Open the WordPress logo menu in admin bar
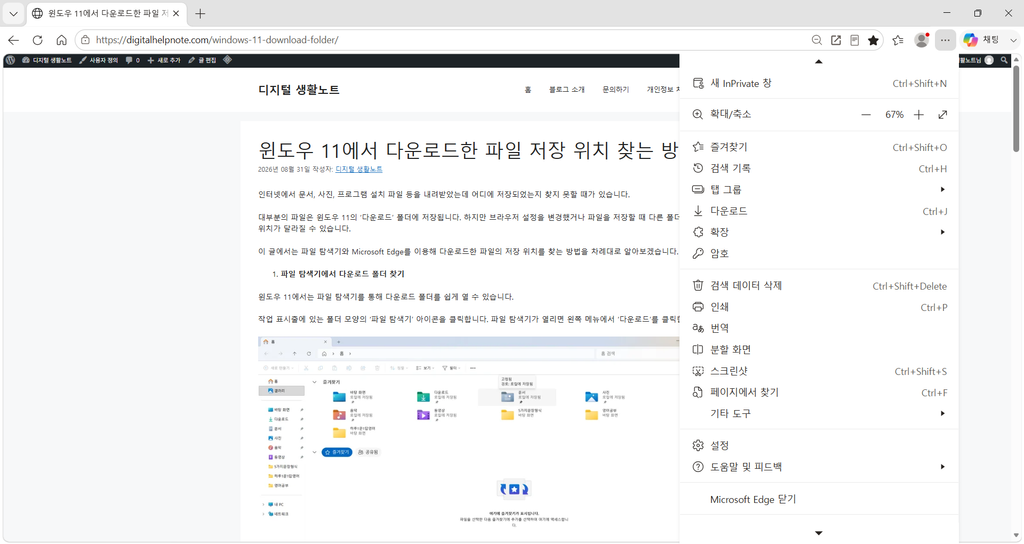 10,60
